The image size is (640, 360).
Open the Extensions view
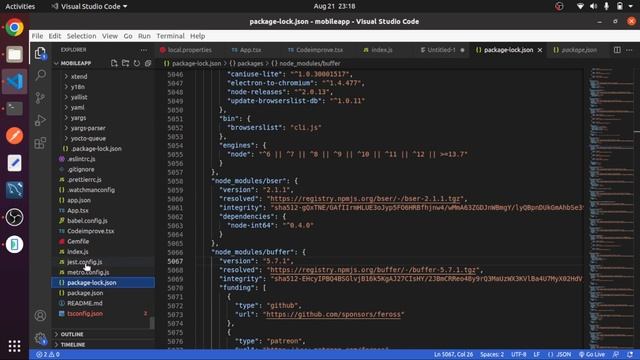pyautogui.click(x=40, y=143)
